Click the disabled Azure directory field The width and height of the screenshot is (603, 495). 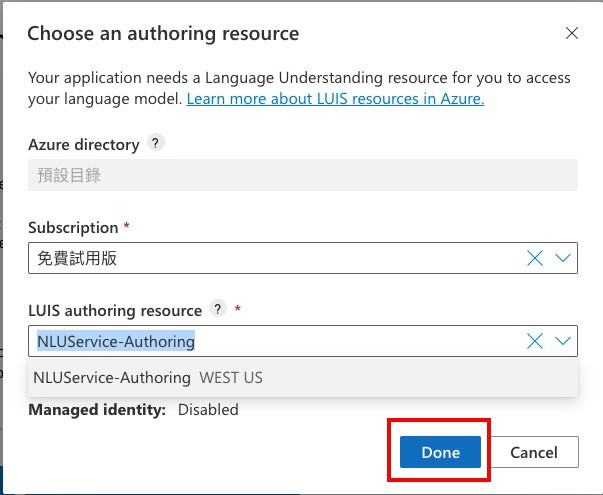click(302, 175)
